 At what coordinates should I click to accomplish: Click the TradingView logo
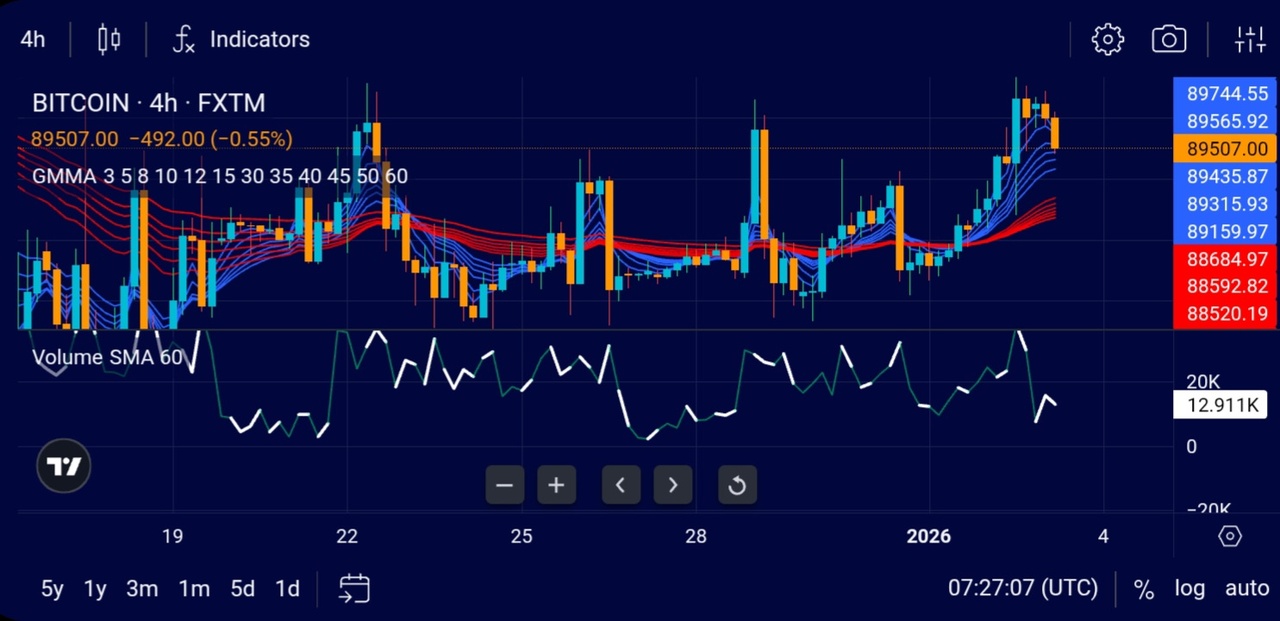click(x=64, y=466)
